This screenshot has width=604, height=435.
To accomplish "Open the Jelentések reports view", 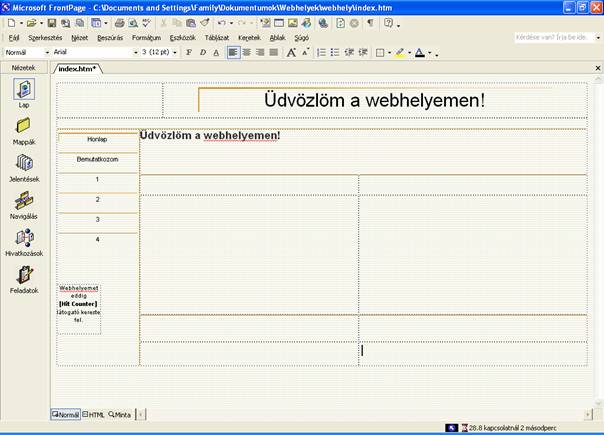I will pos(23,163).
